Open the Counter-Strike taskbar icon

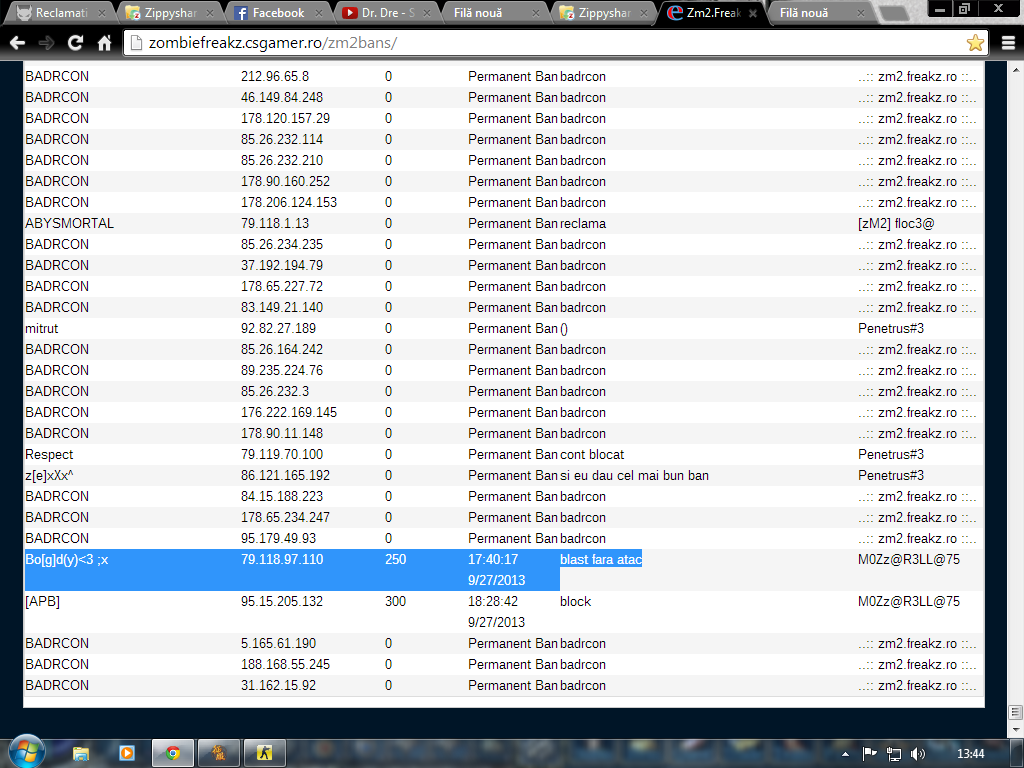(264, 754)
